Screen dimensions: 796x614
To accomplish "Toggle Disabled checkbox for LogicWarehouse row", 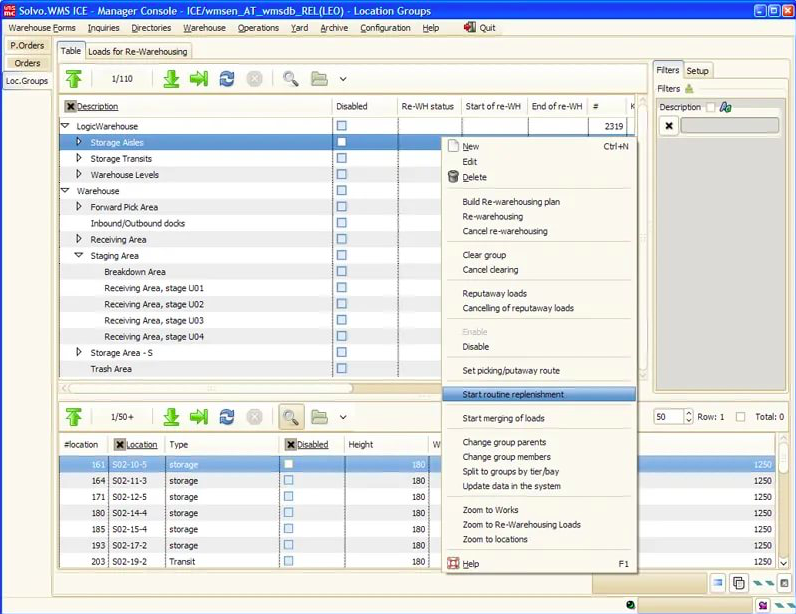I will click(x=342, y=127).
